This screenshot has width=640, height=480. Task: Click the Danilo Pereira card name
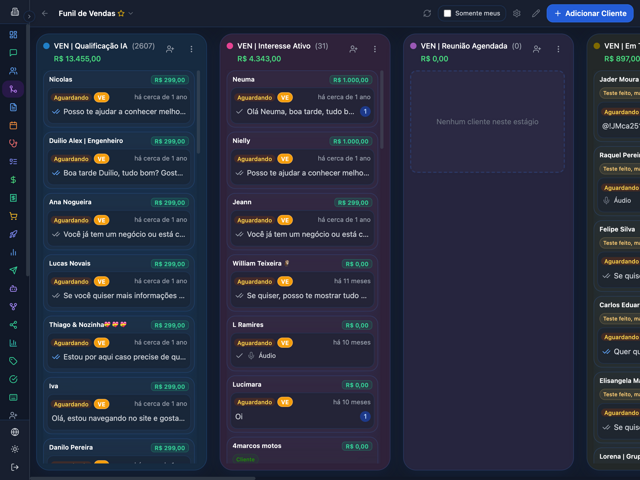pos(71,447)
